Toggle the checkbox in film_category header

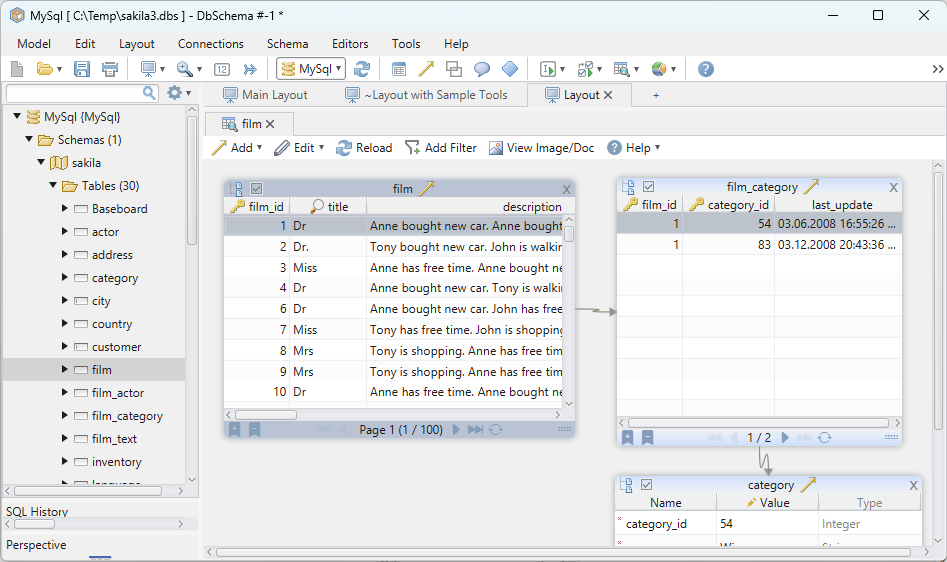(x=649, y=187)
